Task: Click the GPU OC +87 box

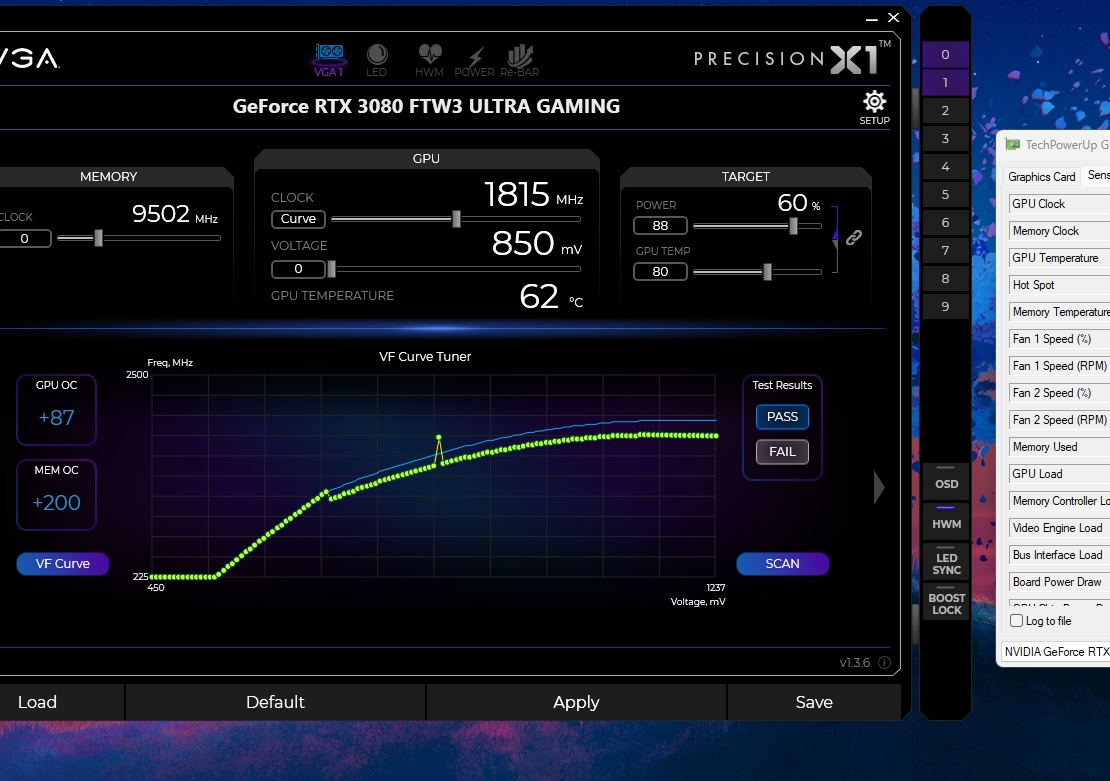Action: click(x=57, y=410)
